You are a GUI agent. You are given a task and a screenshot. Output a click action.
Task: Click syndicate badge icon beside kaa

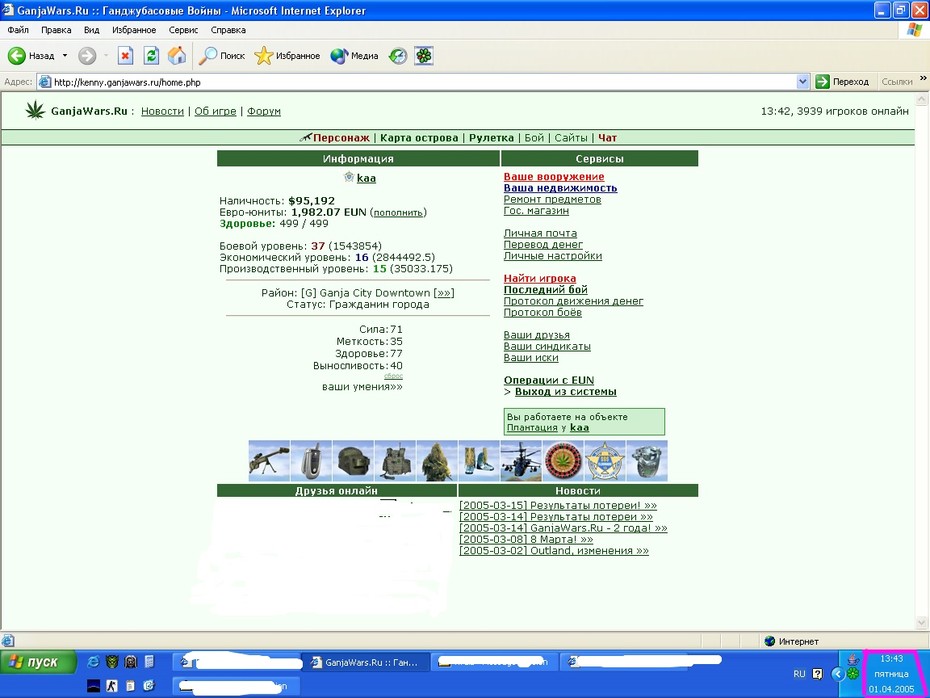(349, 177)
